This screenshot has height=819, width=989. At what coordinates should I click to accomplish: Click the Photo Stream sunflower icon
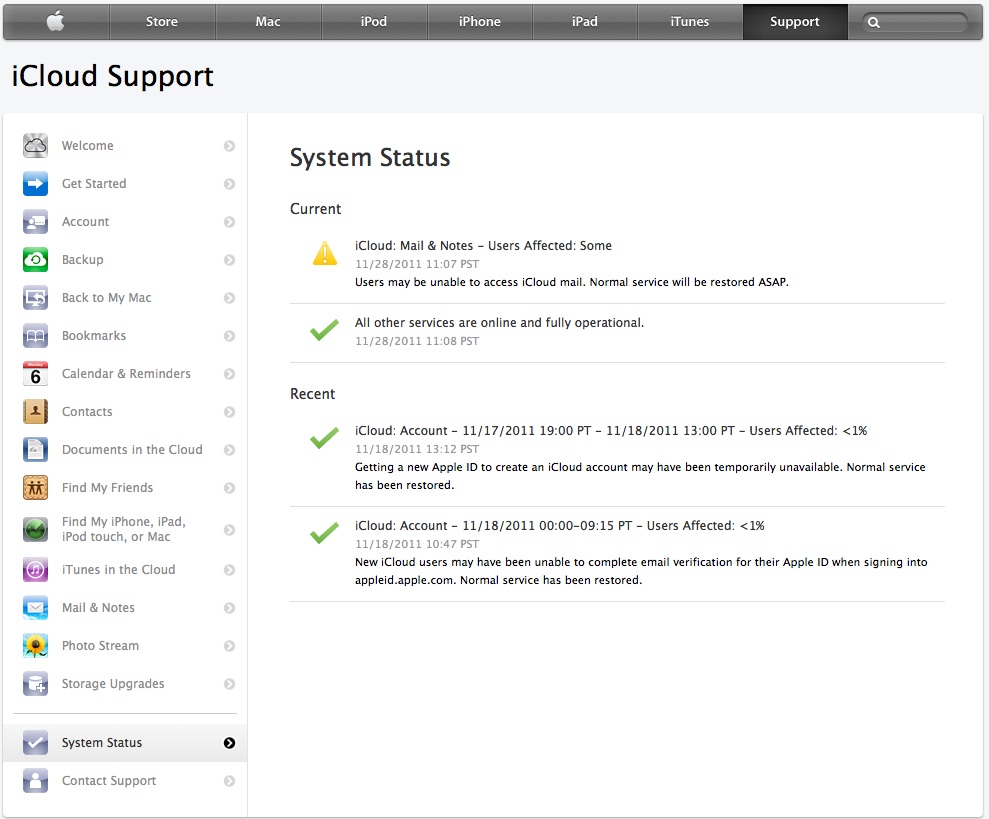tap(35, 645)
